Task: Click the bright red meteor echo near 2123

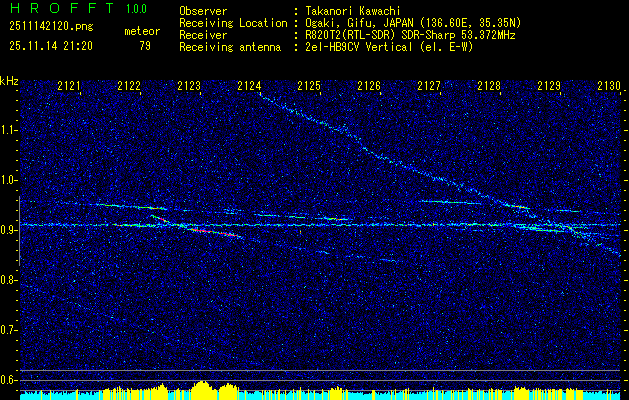Action: pyautogui.click(x=214, y=232)
